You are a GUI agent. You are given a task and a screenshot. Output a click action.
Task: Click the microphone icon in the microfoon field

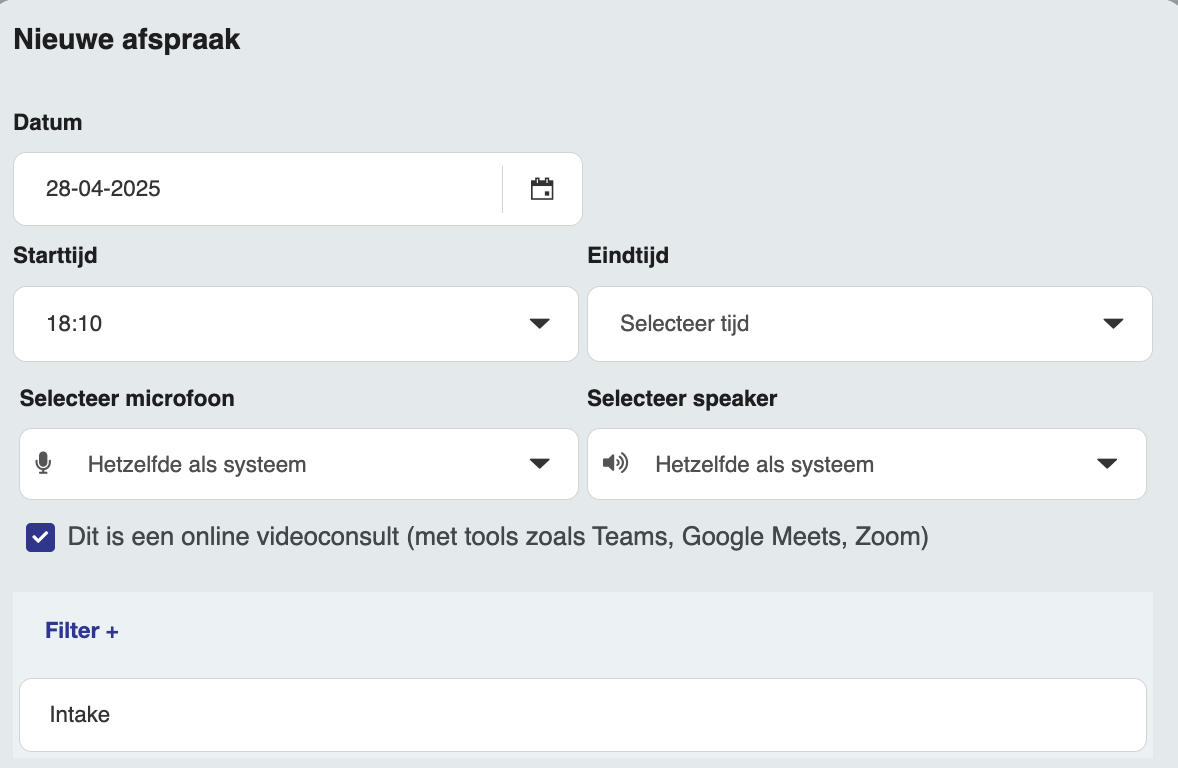pos(43,464)
